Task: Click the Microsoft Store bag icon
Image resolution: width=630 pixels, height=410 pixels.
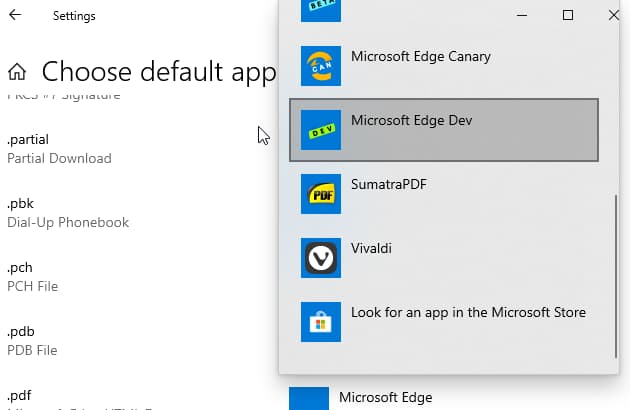Action: 321,322
